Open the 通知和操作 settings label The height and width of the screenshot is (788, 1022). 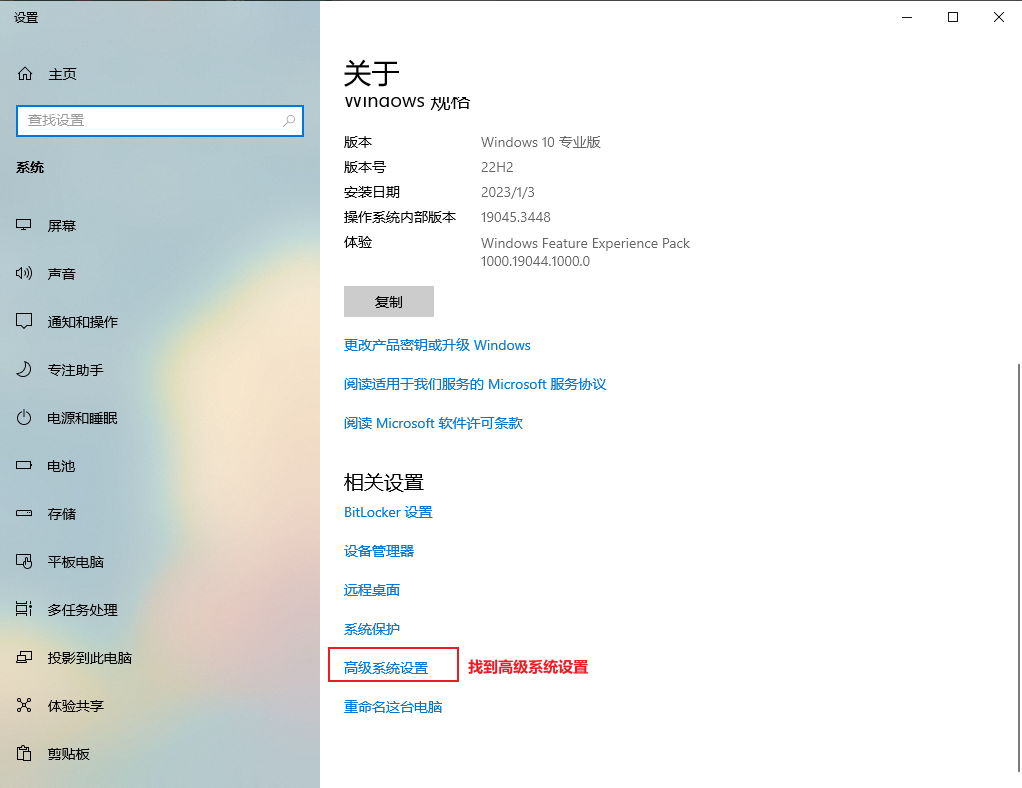82,322
